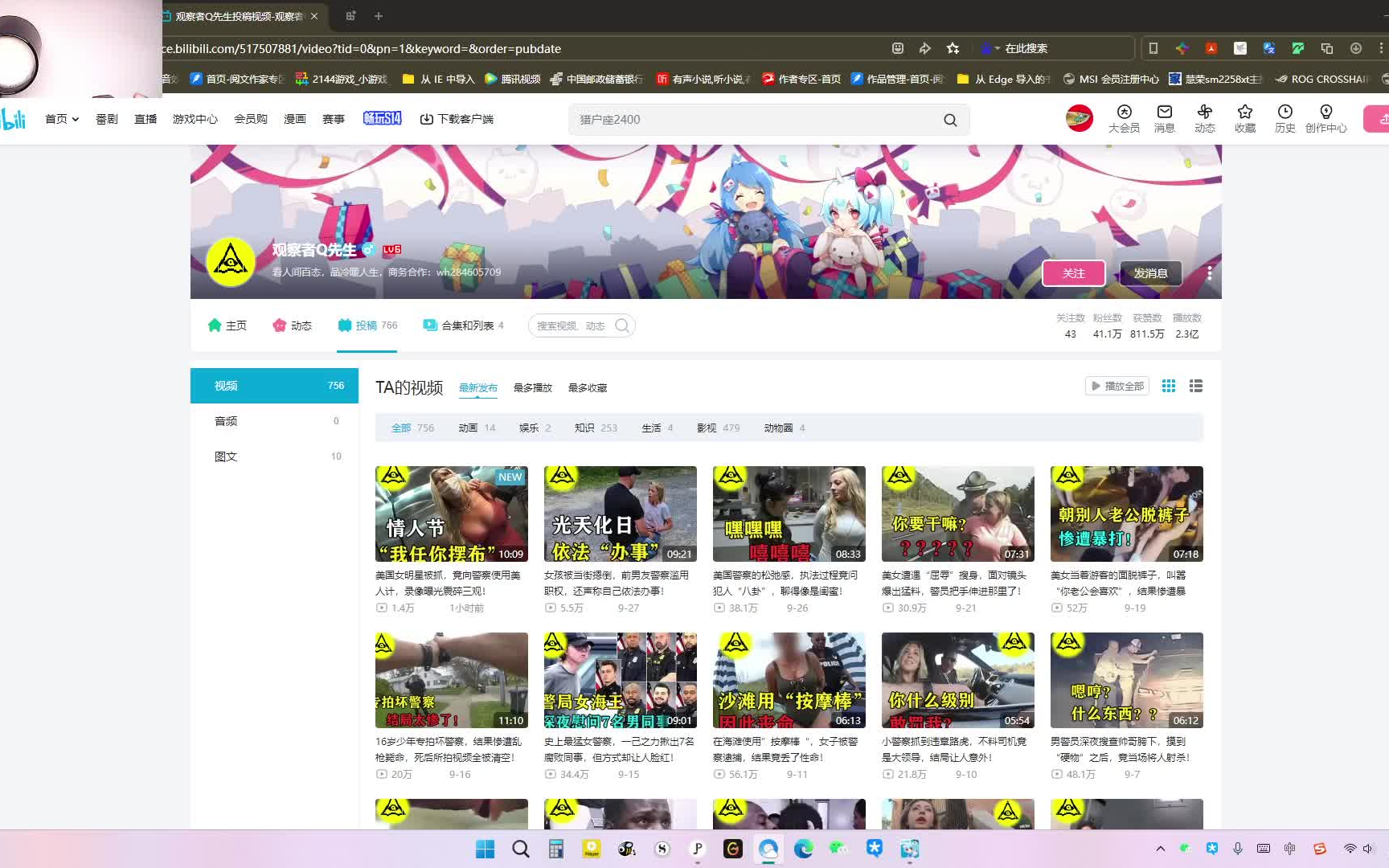1389x868 pixels.
Task: Filter videos by 知识 253 category
Action: [596, 428]
